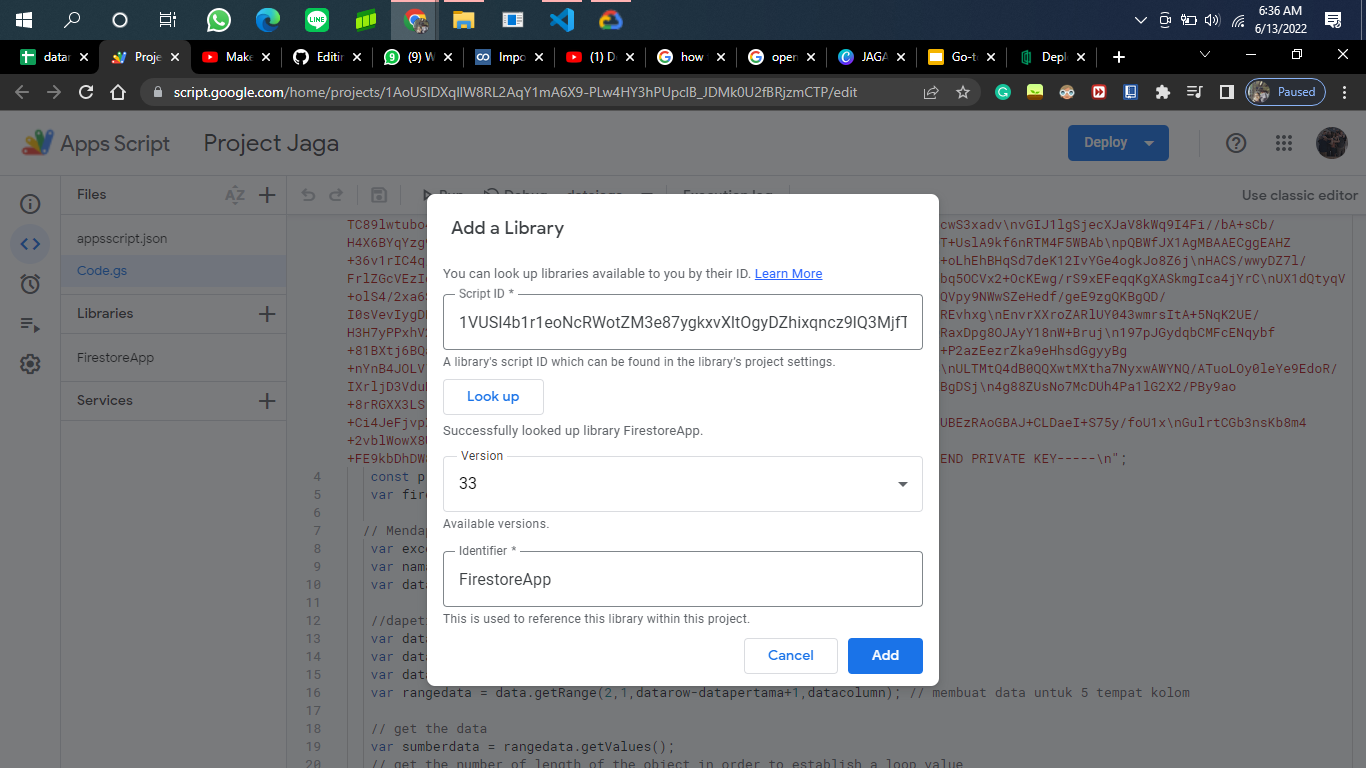This screenshot has width=1366, height=768.
Task: Open the Windows notification center
Action: click(x=1332, y=19)
